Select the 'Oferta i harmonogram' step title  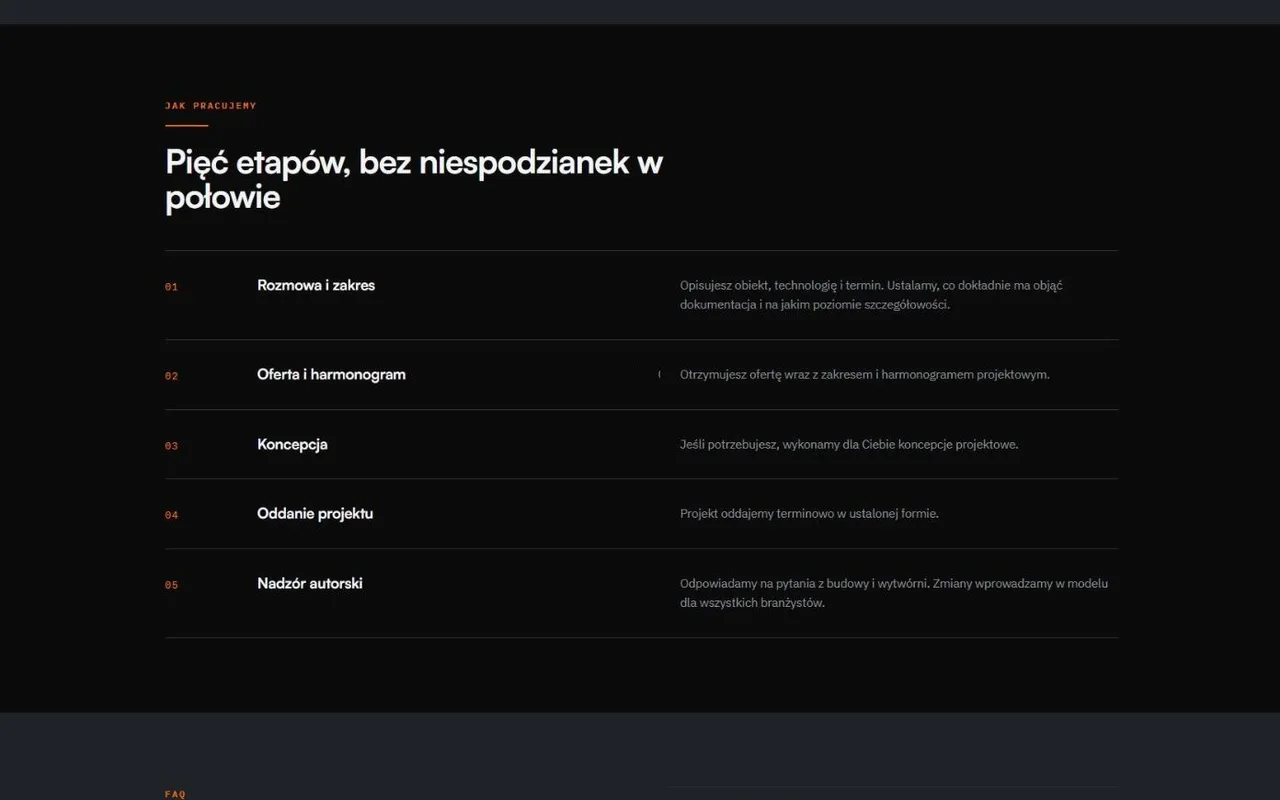pos(331,375)
